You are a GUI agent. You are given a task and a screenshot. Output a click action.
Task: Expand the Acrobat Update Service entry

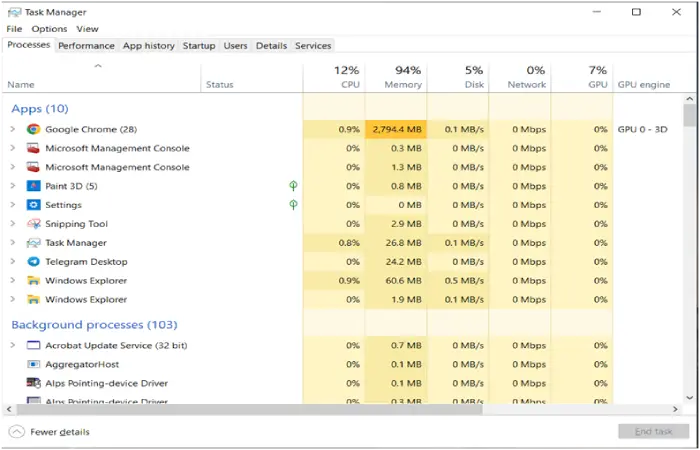tap(13, 346)
